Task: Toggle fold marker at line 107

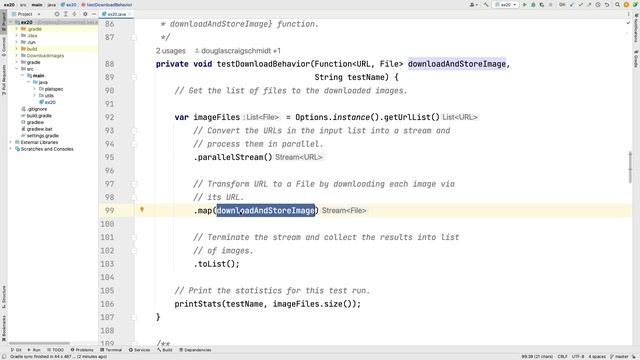Action: [x=134, y=317]
